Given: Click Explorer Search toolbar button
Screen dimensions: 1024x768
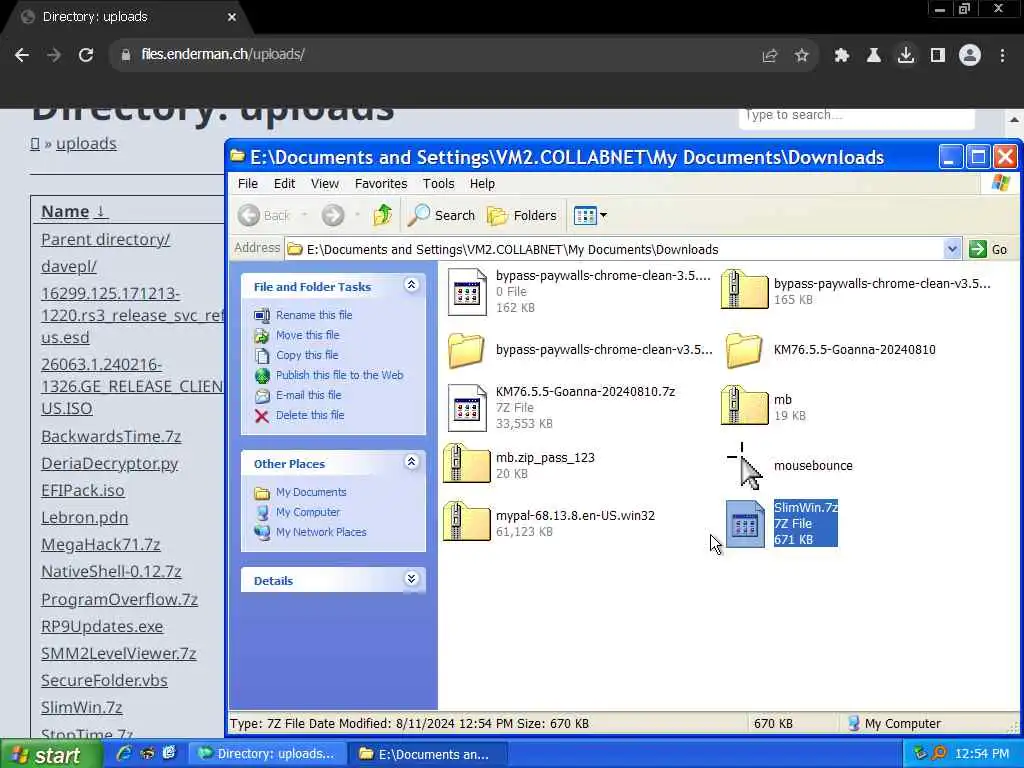Looking at the screenshot, I should (x=441, y=215).
